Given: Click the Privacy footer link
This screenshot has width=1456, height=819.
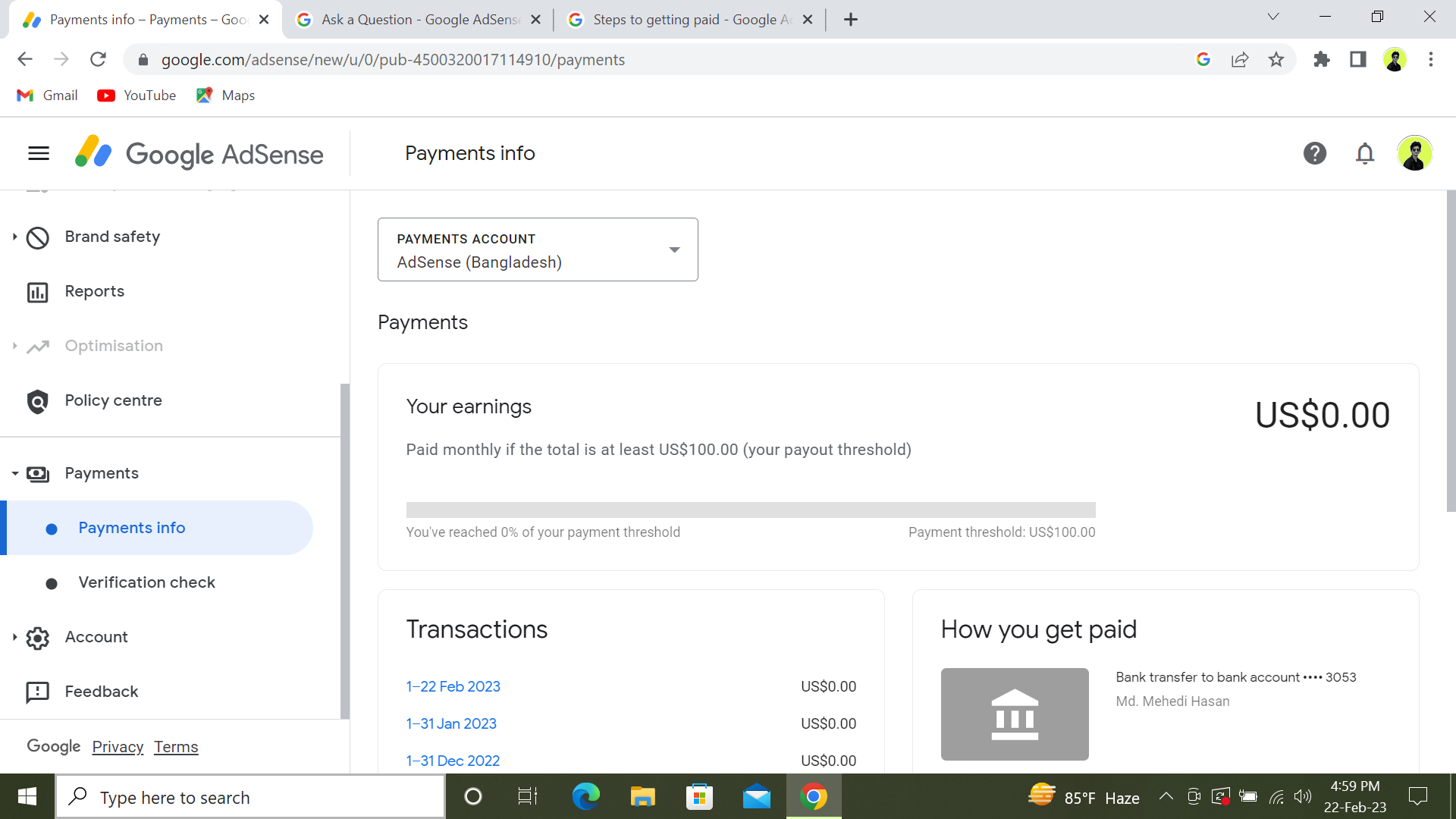Looking at the screenshot, I should pos(118,747).
